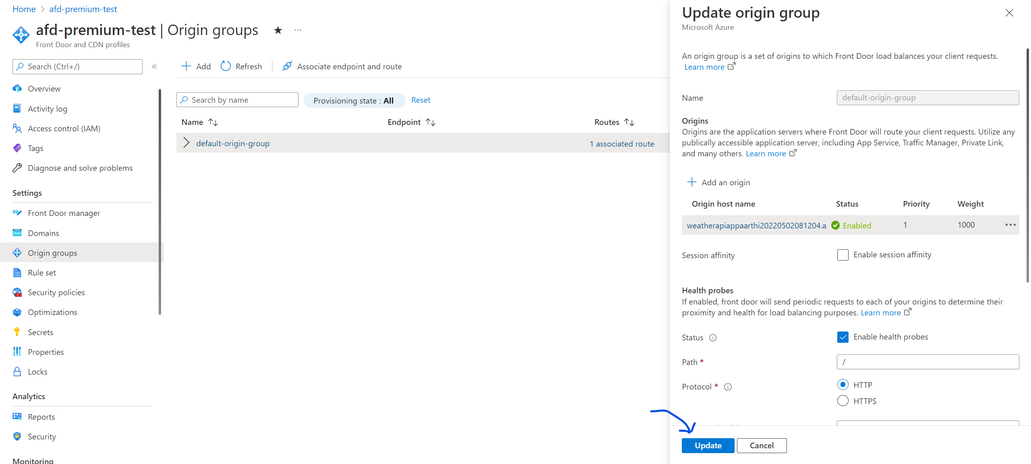
Task: Sort the table by Name column
Action: click(x=199, y=122)
